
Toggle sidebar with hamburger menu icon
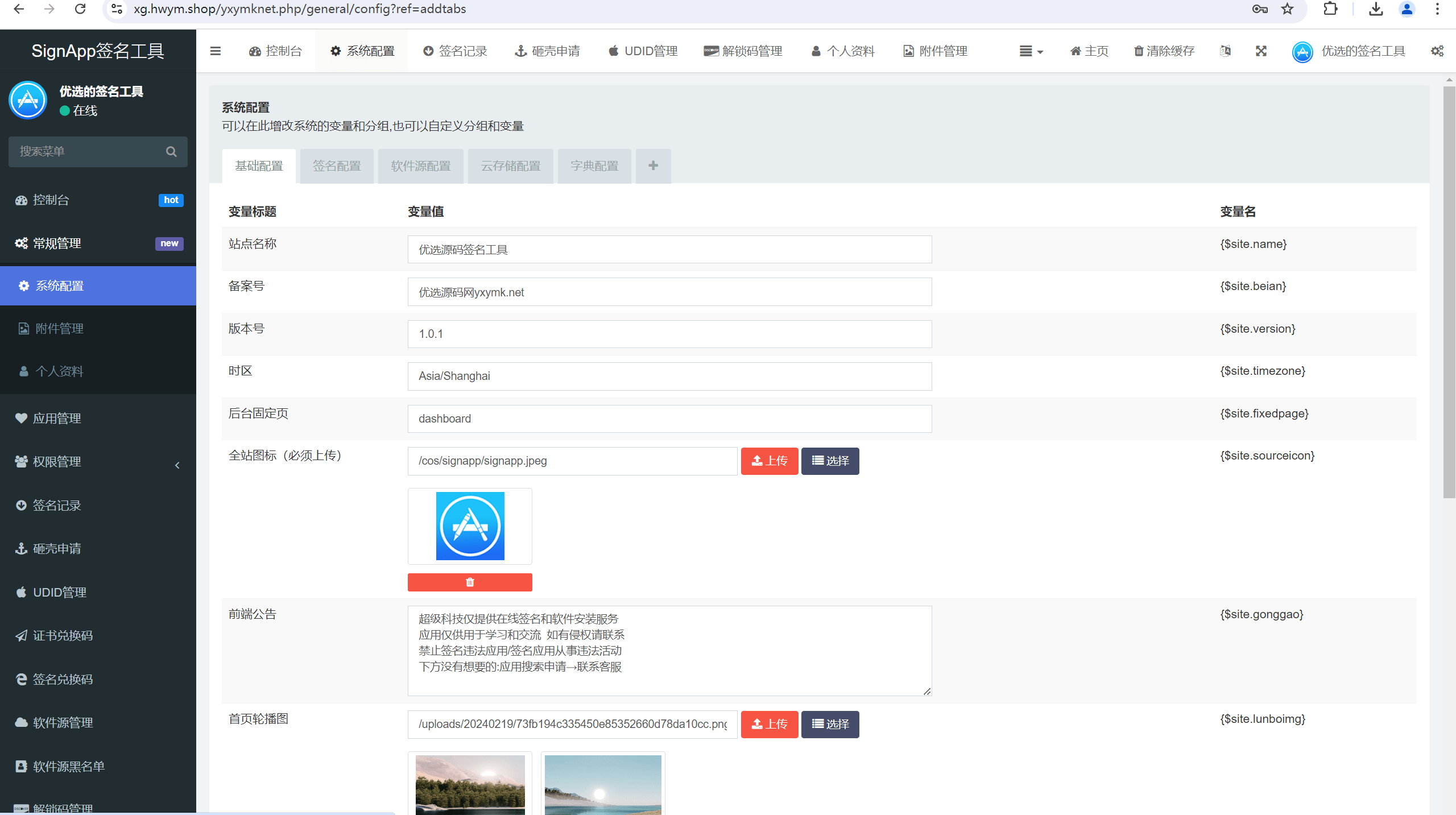pos(215,51)
